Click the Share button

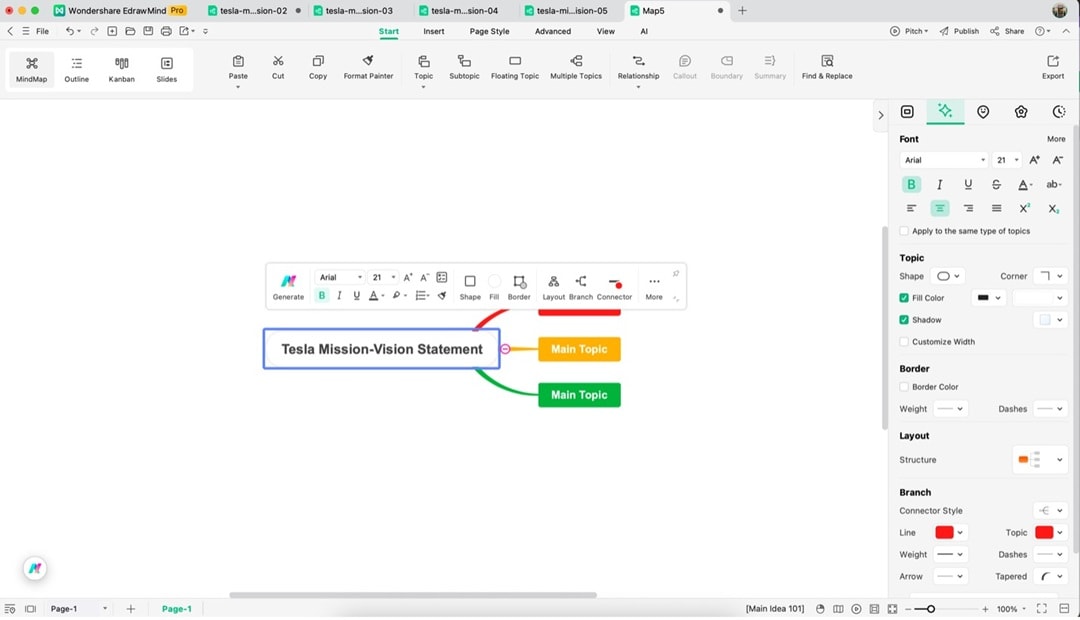[x=1007, y=31]
